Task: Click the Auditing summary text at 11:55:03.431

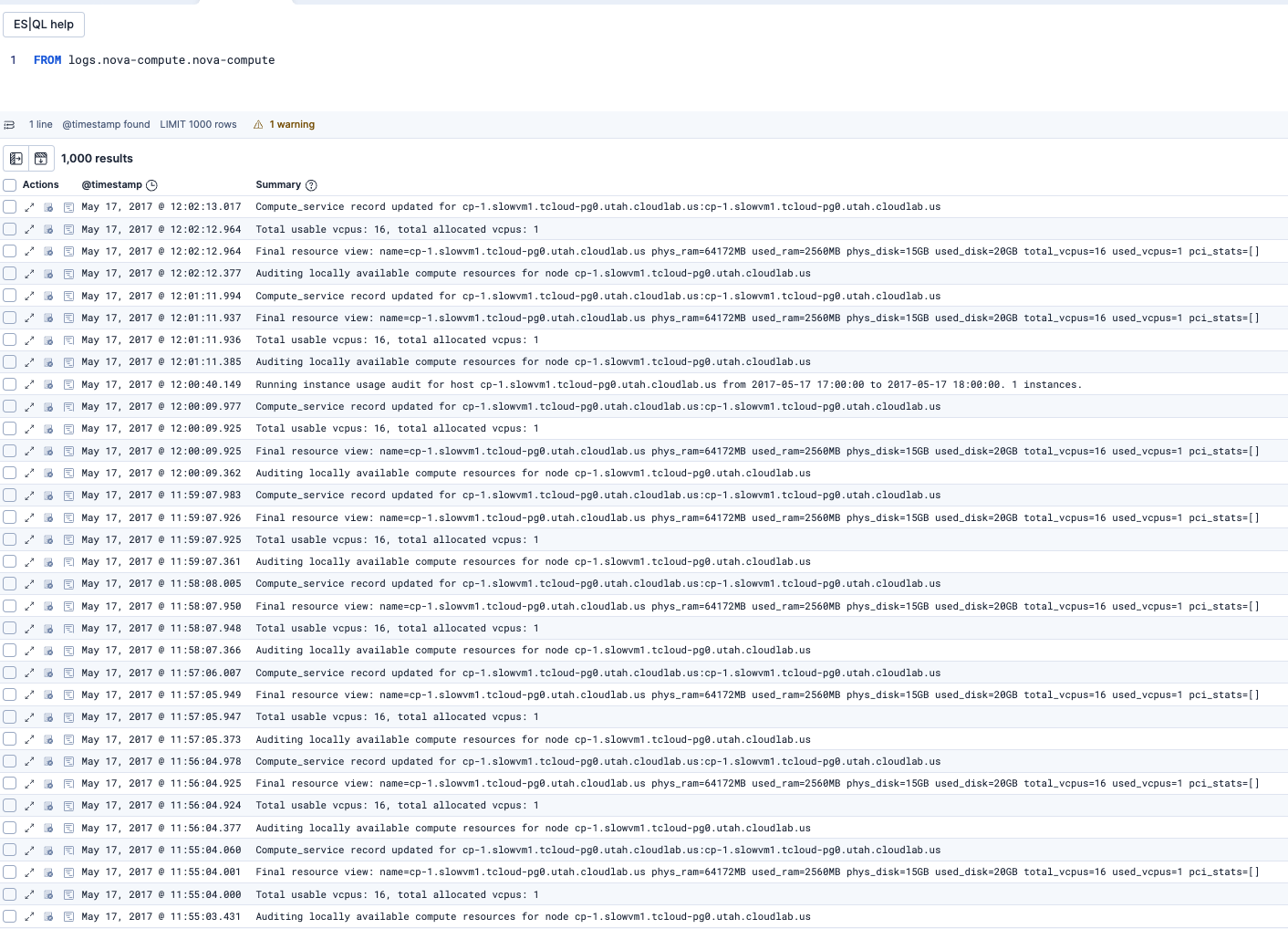Action: [533, 916]
